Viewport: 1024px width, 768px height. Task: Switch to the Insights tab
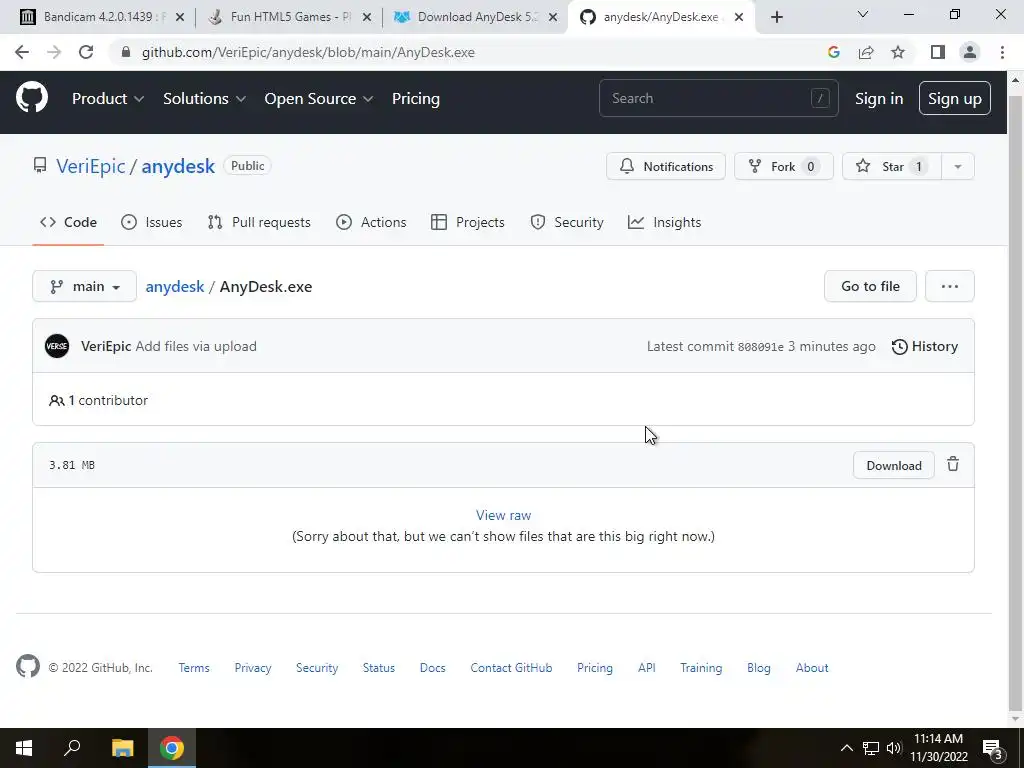[x=664, y=222]
